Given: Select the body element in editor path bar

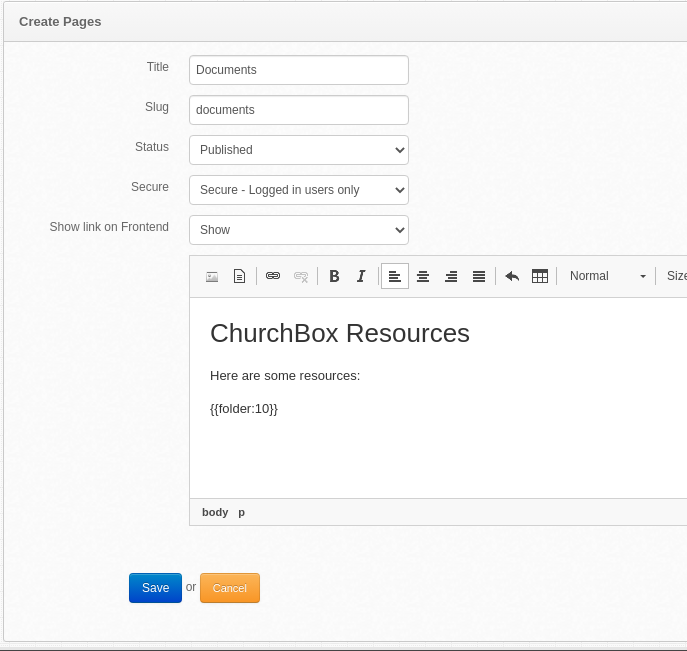Looking at the screenshot, I should tap(215, 512).
